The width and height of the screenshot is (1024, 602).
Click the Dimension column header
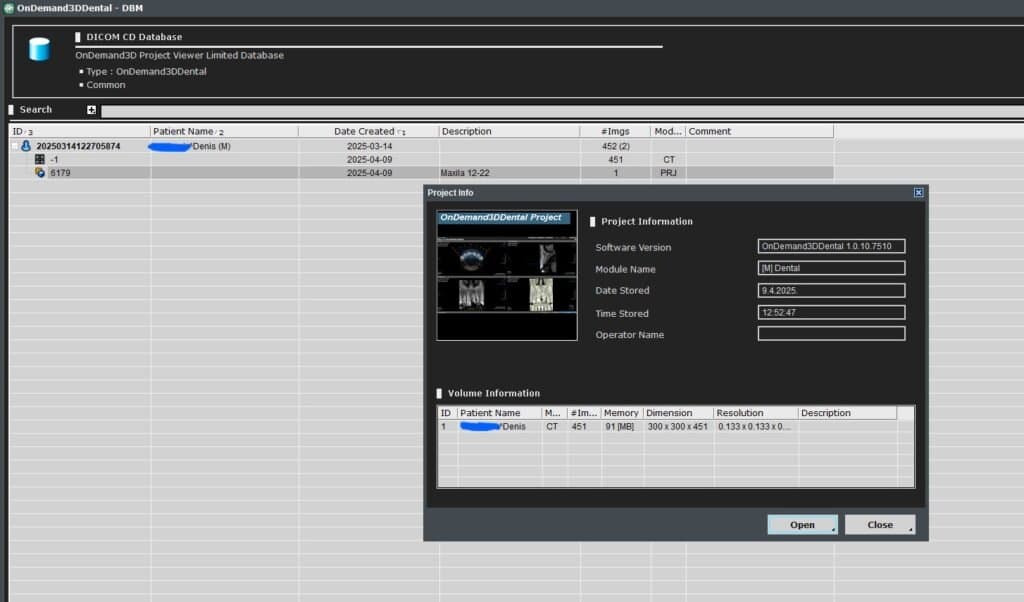(x=678, y=413)
